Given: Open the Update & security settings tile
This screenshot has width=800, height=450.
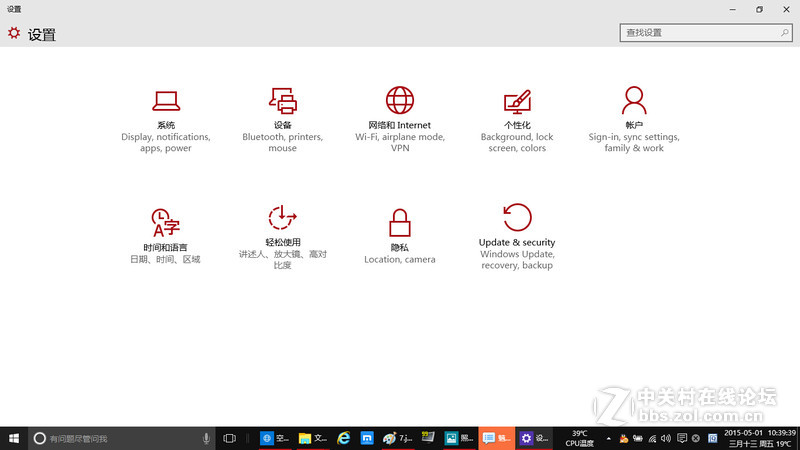Looking at the screenshot, I should click(x=517, y=237).
